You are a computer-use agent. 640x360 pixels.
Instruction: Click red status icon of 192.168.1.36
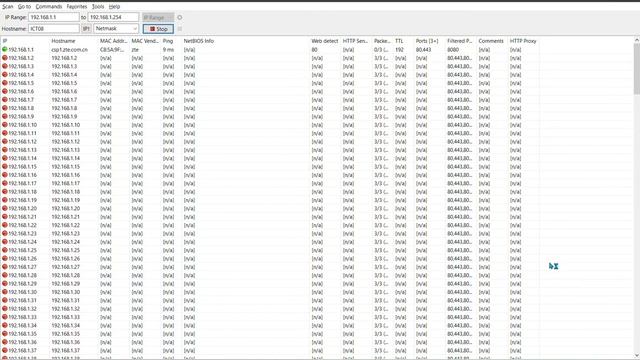pos(4,342)
